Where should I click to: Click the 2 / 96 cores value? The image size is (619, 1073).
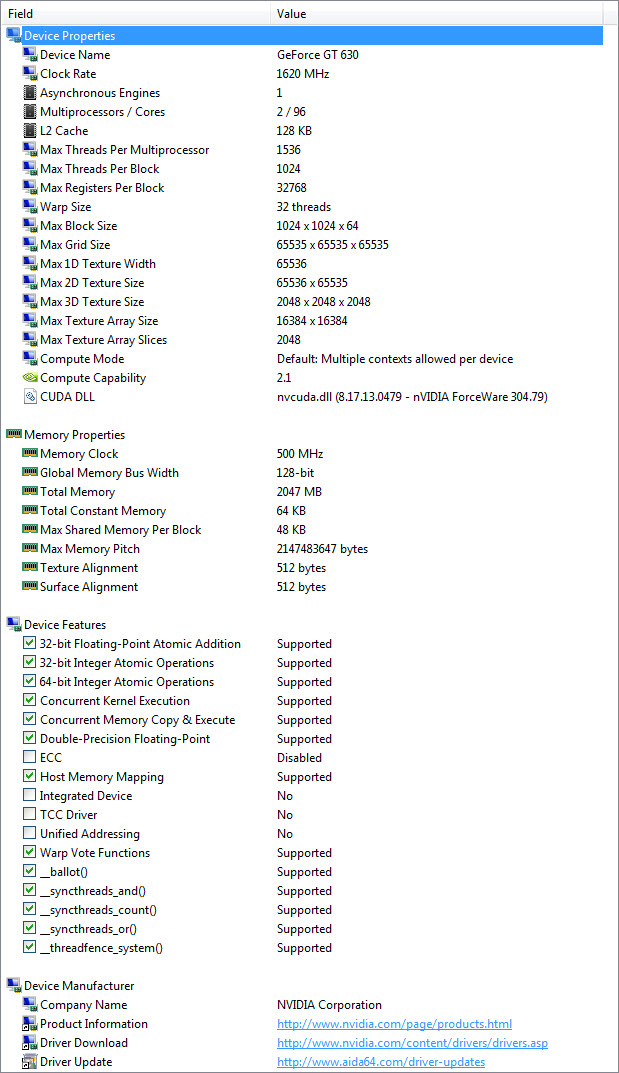[x=291, y=112]
